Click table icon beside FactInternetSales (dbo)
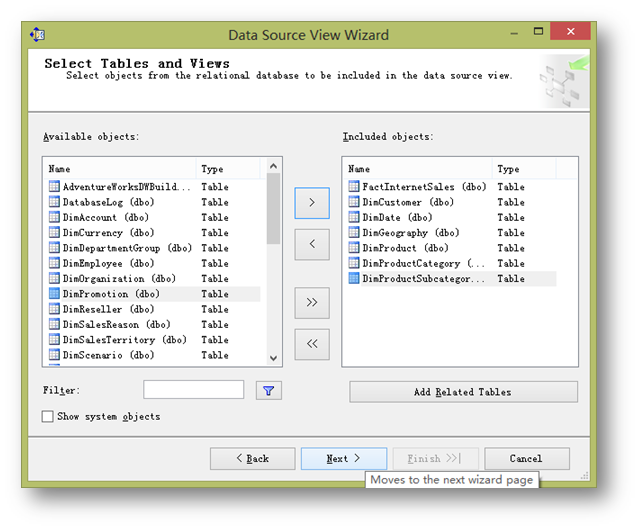 pos(354,187)
